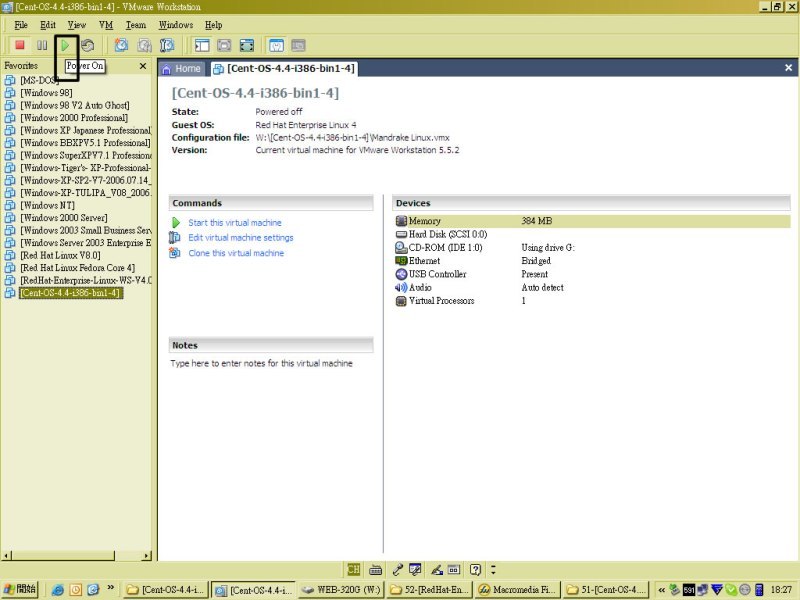Click the Reset toolbar button

pos(88,45)
